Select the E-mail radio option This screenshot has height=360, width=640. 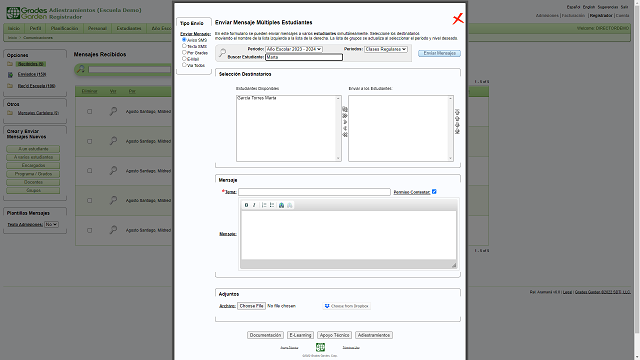(184, 58)
